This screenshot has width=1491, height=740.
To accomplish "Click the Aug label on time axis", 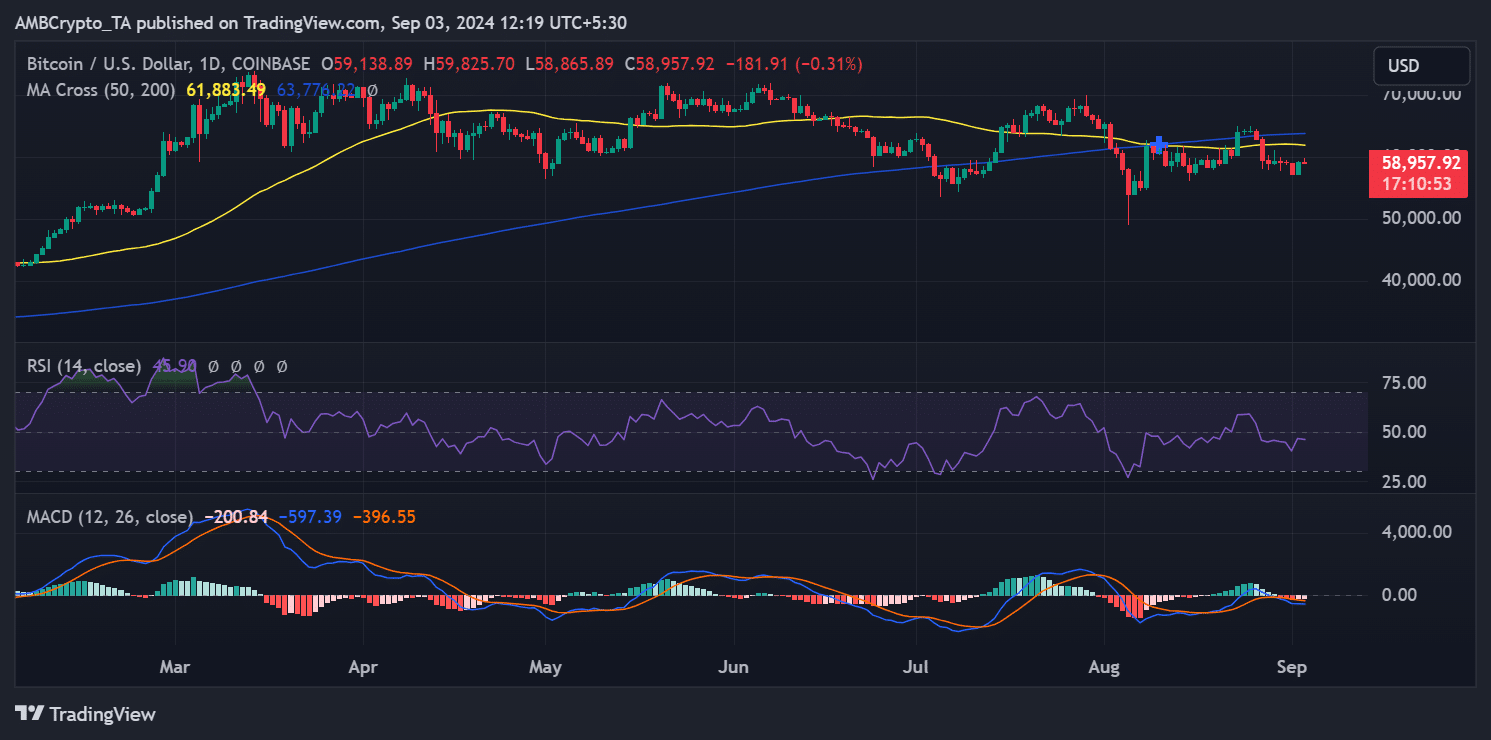I will point(1105,666).
